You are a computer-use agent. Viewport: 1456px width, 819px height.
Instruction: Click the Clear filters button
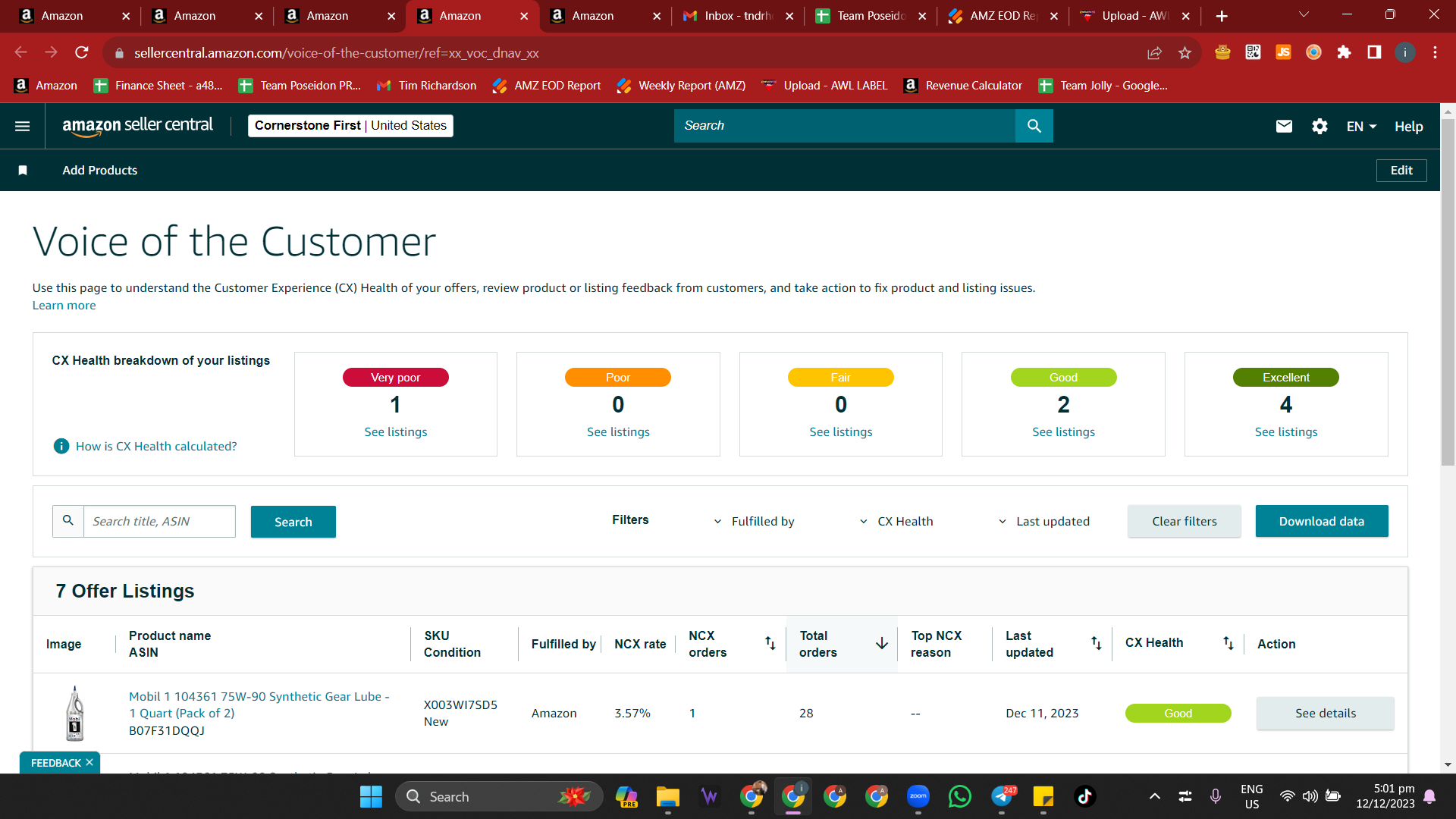1184,521
